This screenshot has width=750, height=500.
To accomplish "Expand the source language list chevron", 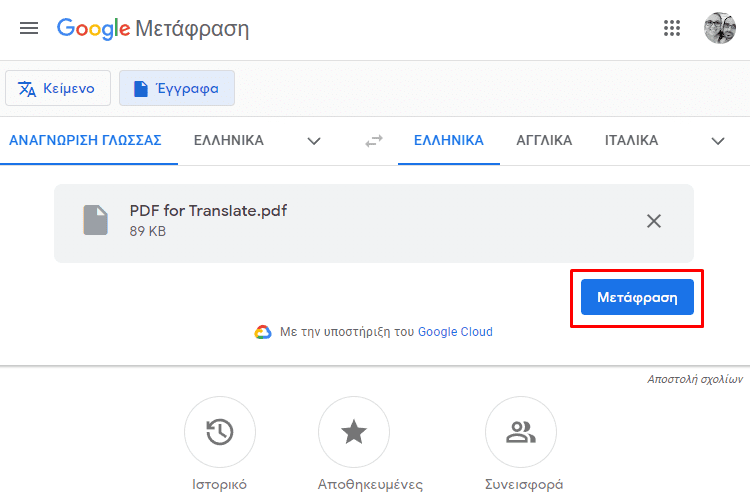I will (x=314, y=141).
